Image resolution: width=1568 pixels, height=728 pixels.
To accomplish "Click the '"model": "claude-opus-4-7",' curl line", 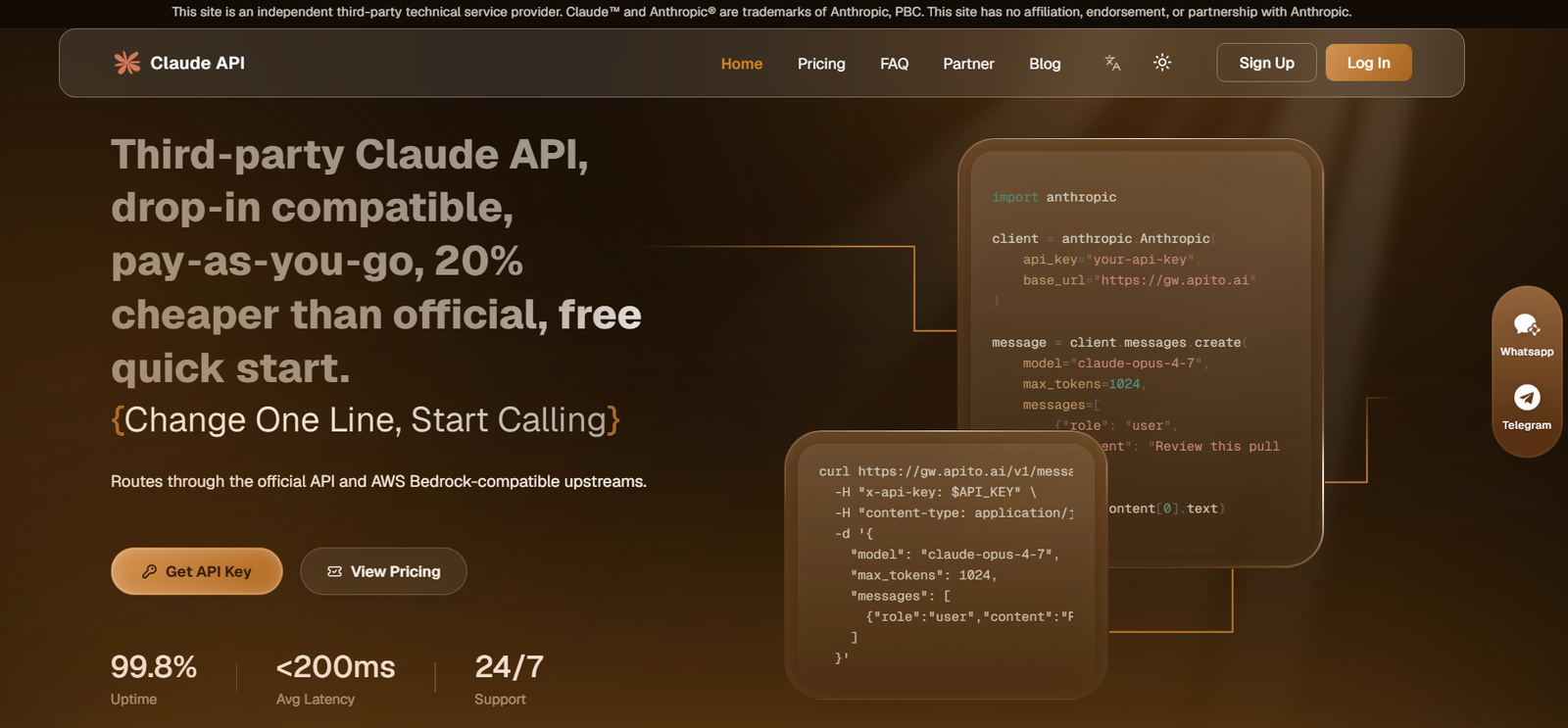I will point(955,555).
